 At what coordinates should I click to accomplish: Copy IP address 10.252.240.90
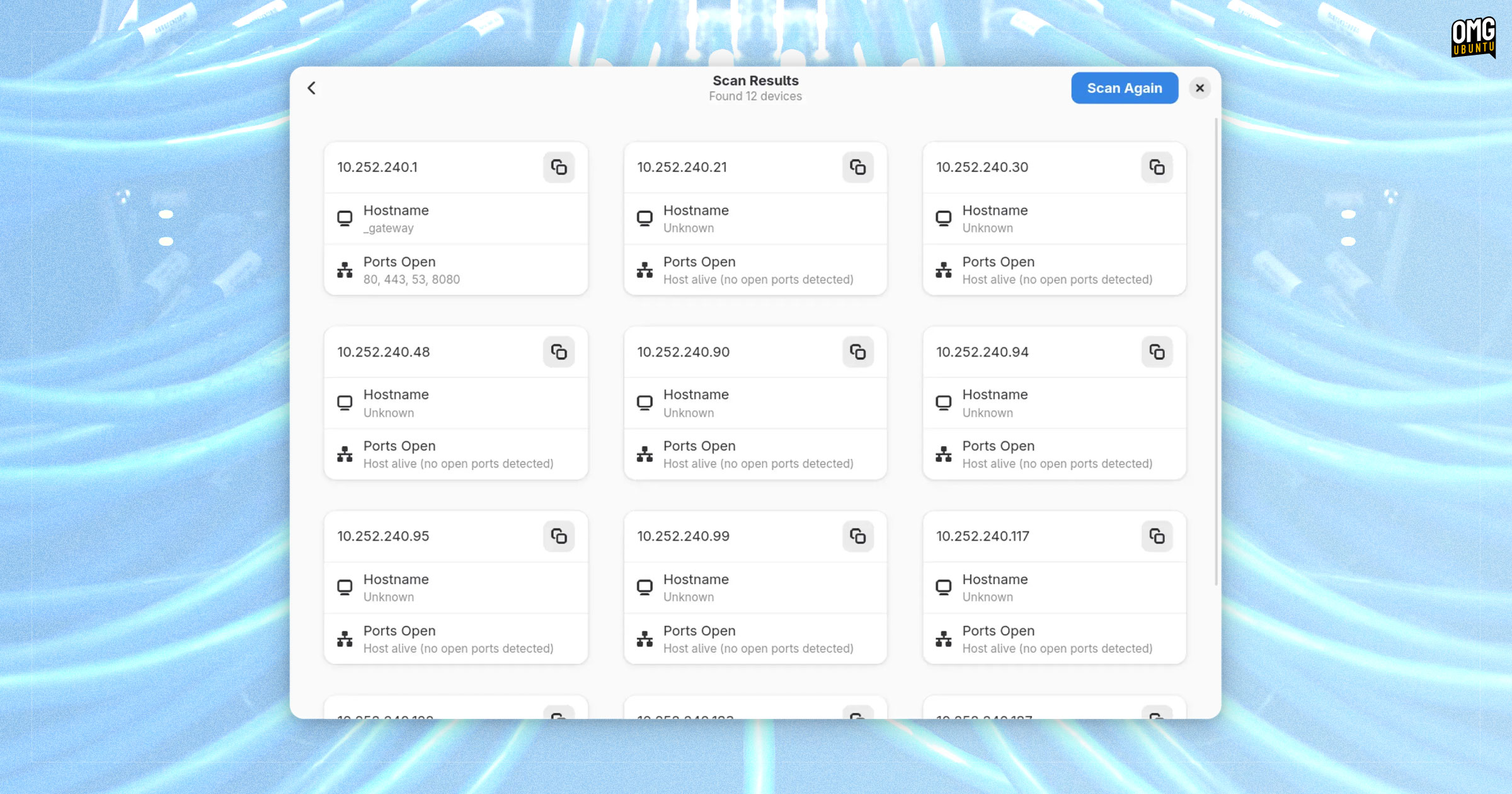[x=857, y=352]
